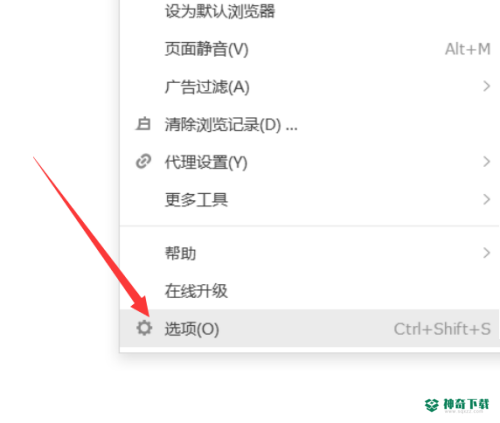The width and height of the screenshot is (500, 423).
Task: Expand the 广告过滤(A) submenu arrow
Action: (487, 86)
